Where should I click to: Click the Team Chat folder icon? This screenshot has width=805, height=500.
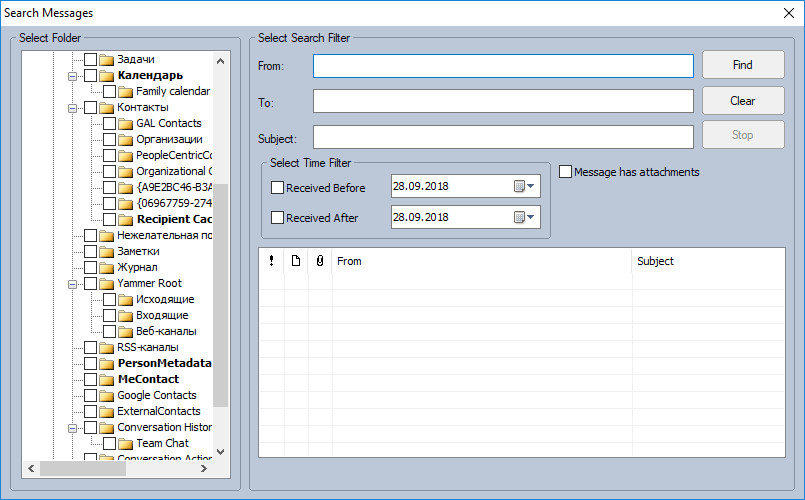coord(126,443)
